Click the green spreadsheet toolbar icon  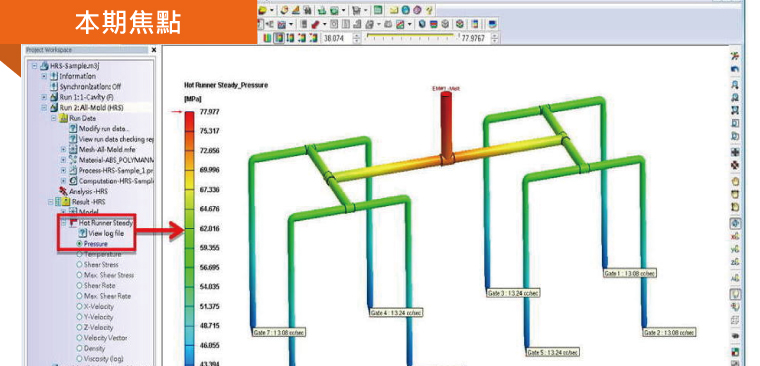pos(379,10)
